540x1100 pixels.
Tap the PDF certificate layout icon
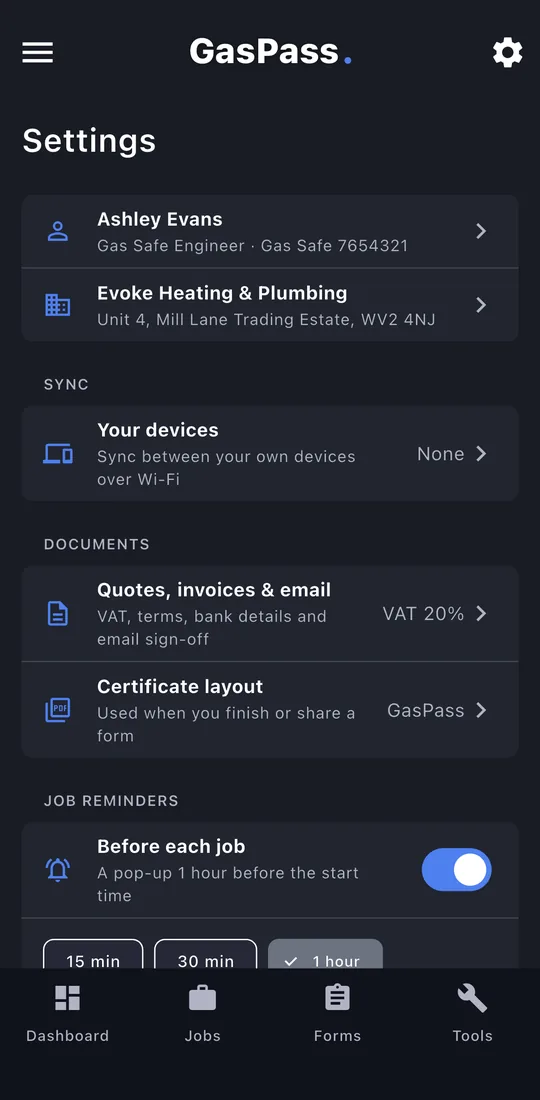click(58, 710)
